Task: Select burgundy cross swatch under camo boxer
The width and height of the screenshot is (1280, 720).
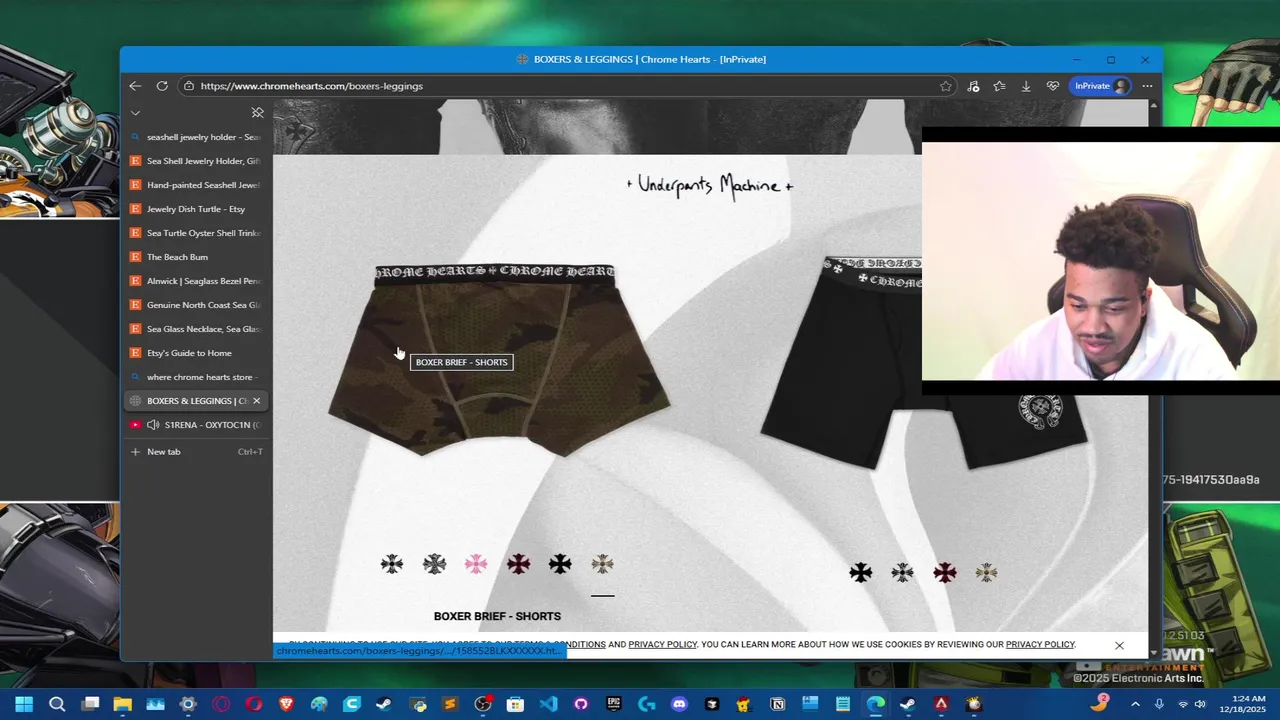Action: (x=518, y=564)
